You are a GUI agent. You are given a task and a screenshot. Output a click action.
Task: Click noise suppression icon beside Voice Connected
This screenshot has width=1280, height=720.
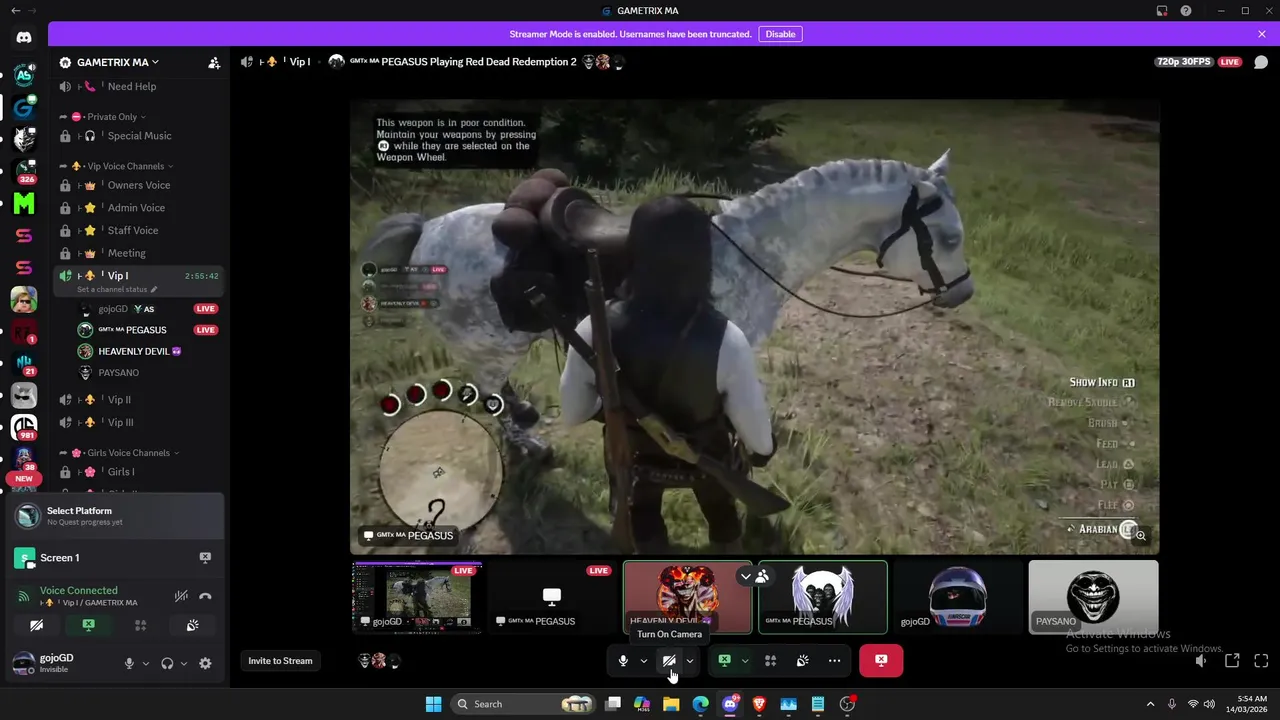(181, 596)
